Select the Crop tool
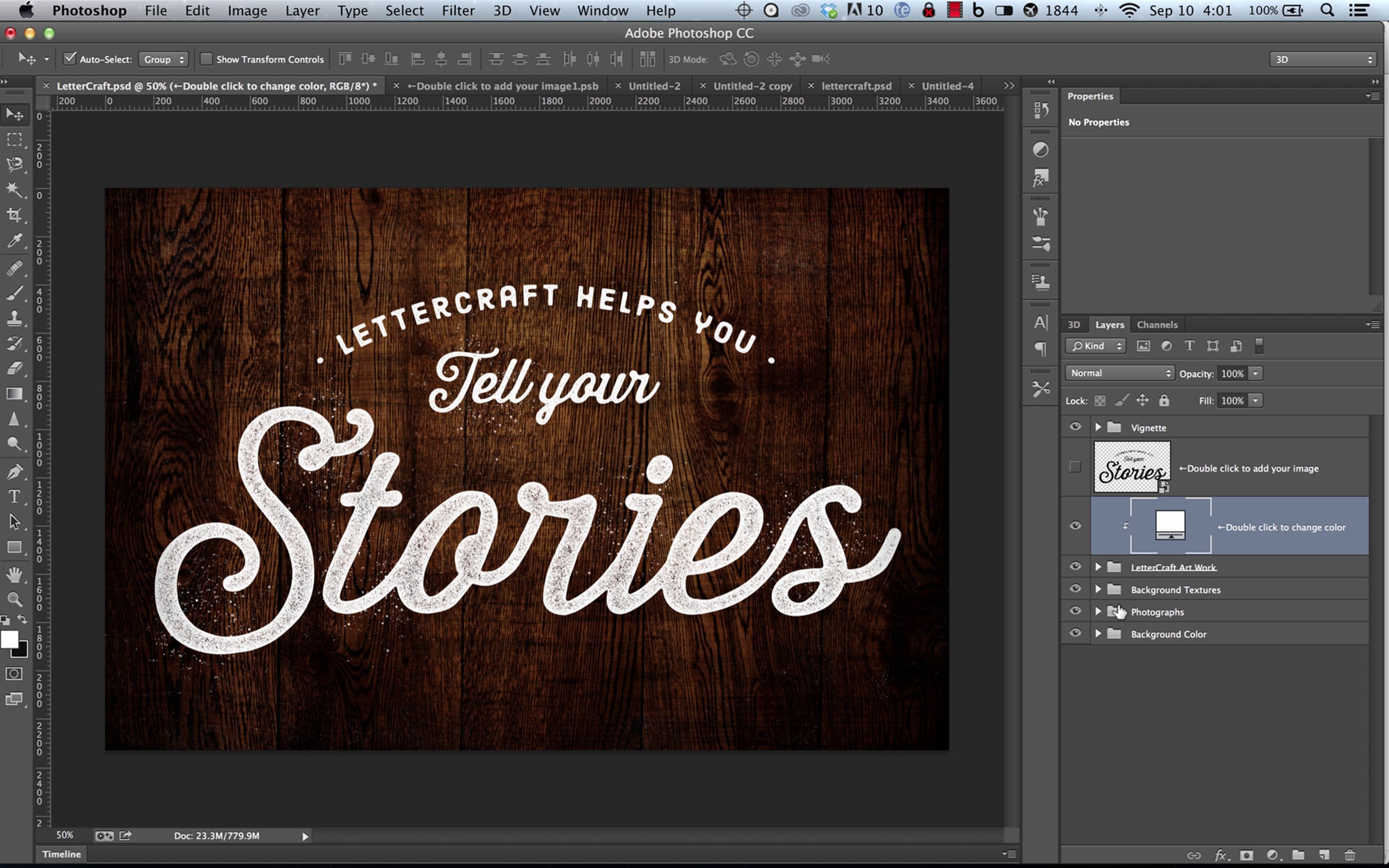The width and height of the screenshot is (1389, 868). 14,215
